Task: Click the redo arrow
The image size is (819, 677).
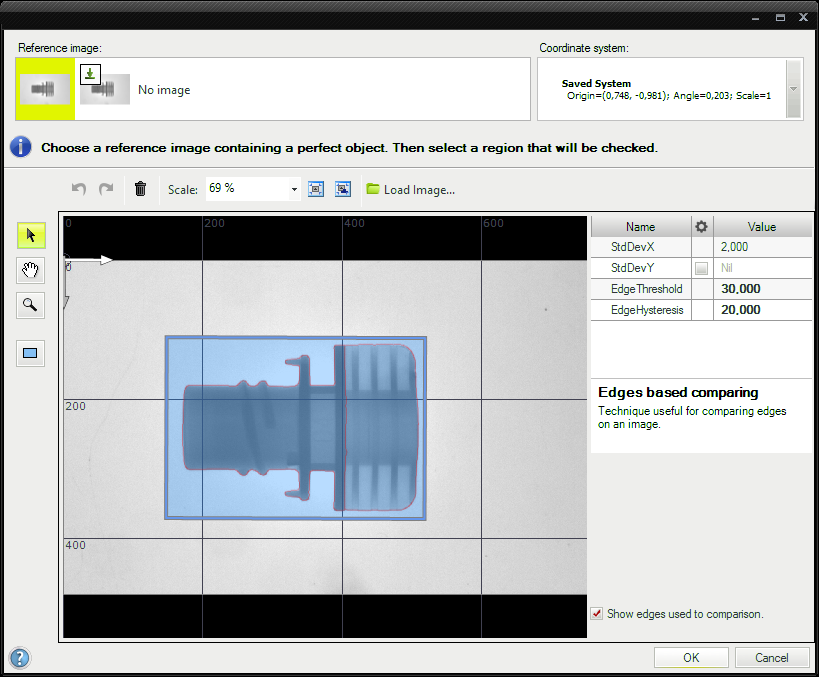Action: coord(106,189)
